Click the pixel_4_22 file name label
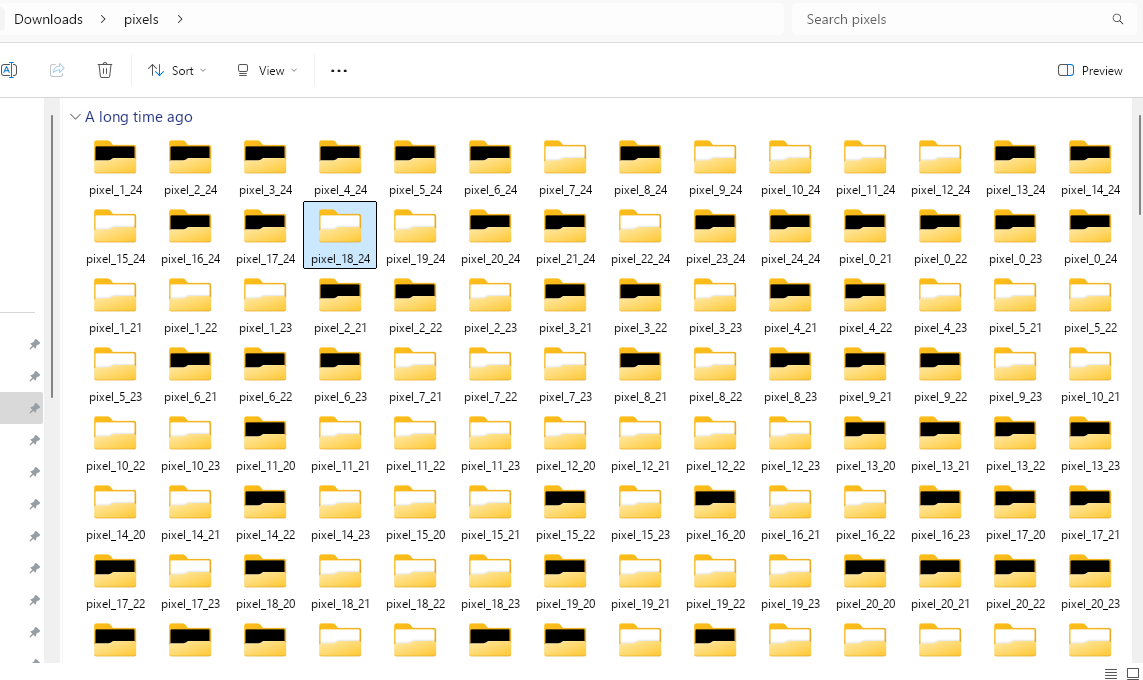The height and width of the screenshot is (680, 1143). click(865, 328)
